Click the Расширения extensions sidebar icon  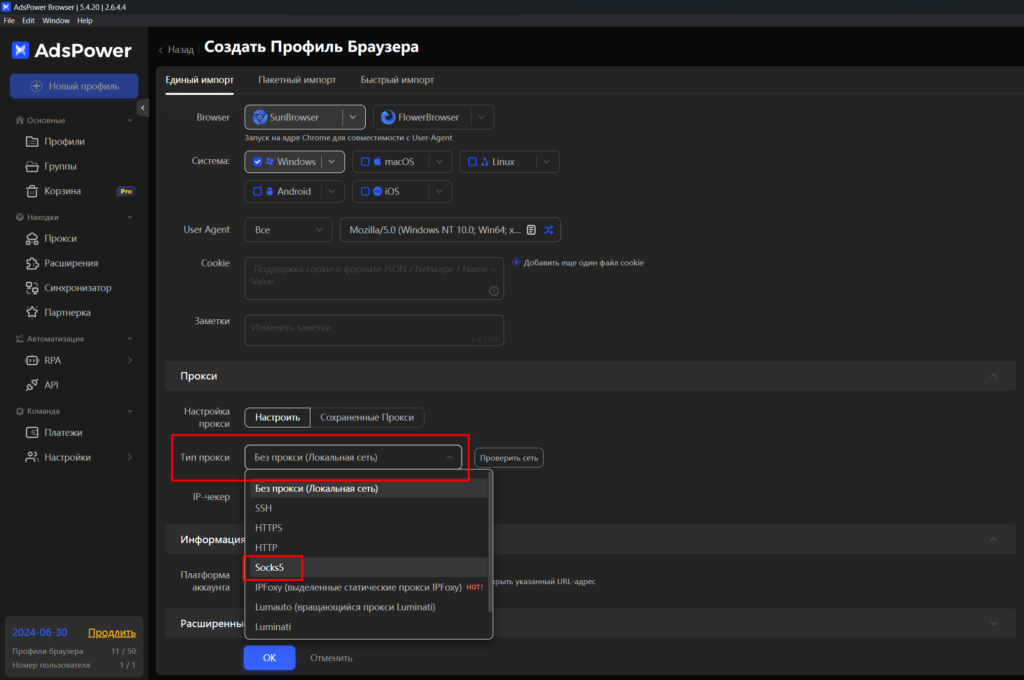pyautogui.click(x=31, y=263)
